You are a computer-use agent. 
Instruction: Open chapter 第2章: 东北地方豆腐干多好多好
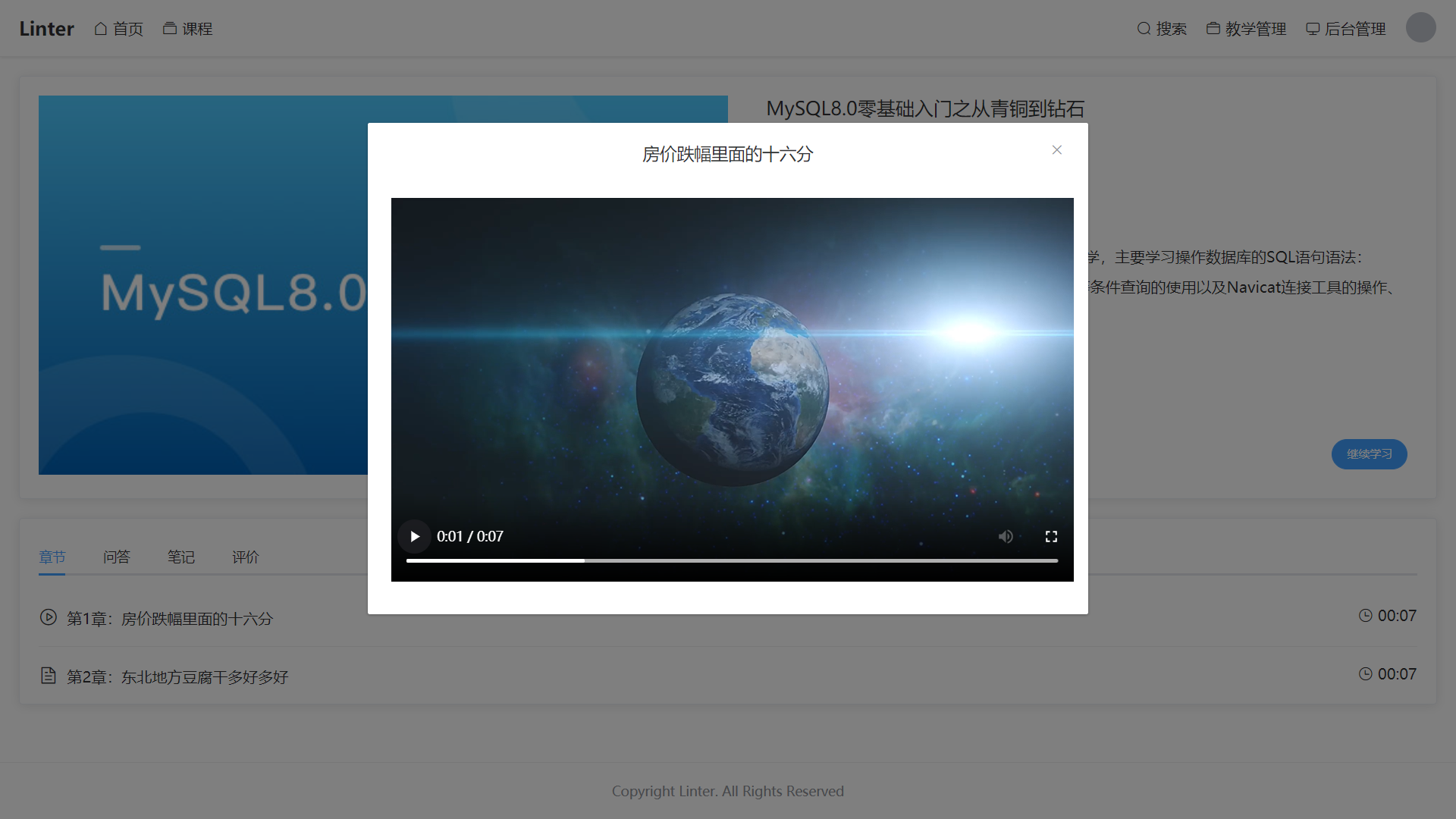(x=177, y=676)
